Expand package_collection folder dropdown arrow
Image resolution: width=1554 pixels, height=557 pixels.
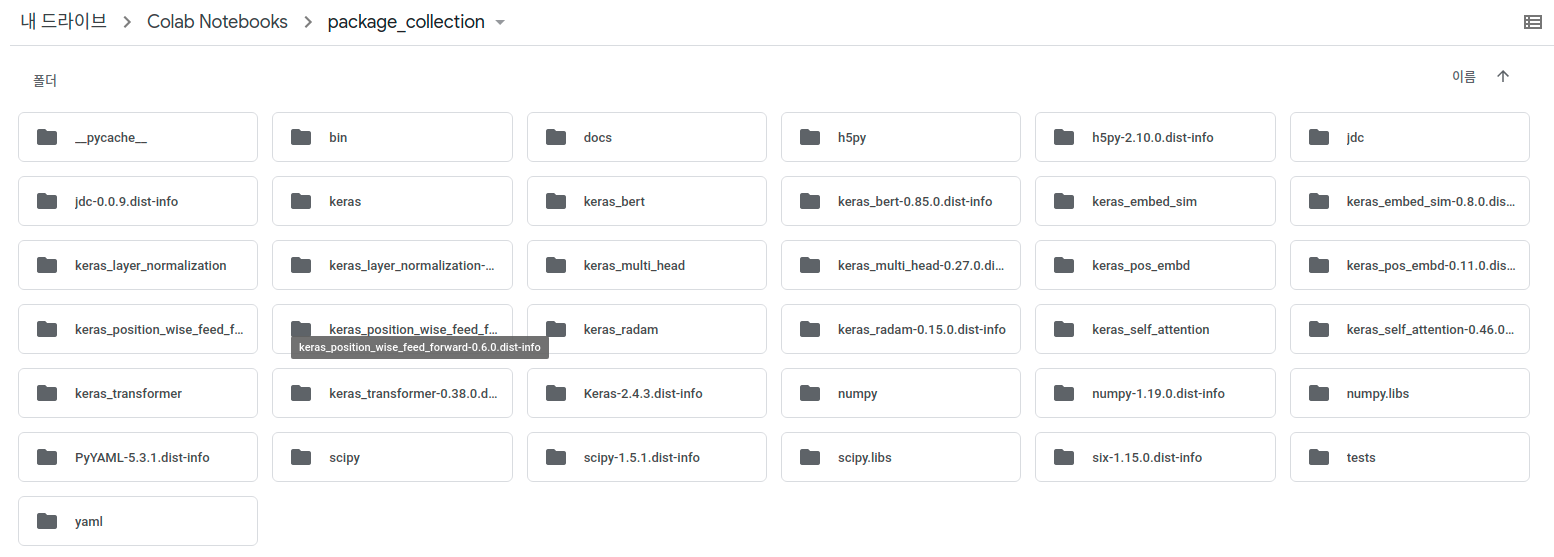[x=500, y=23]
